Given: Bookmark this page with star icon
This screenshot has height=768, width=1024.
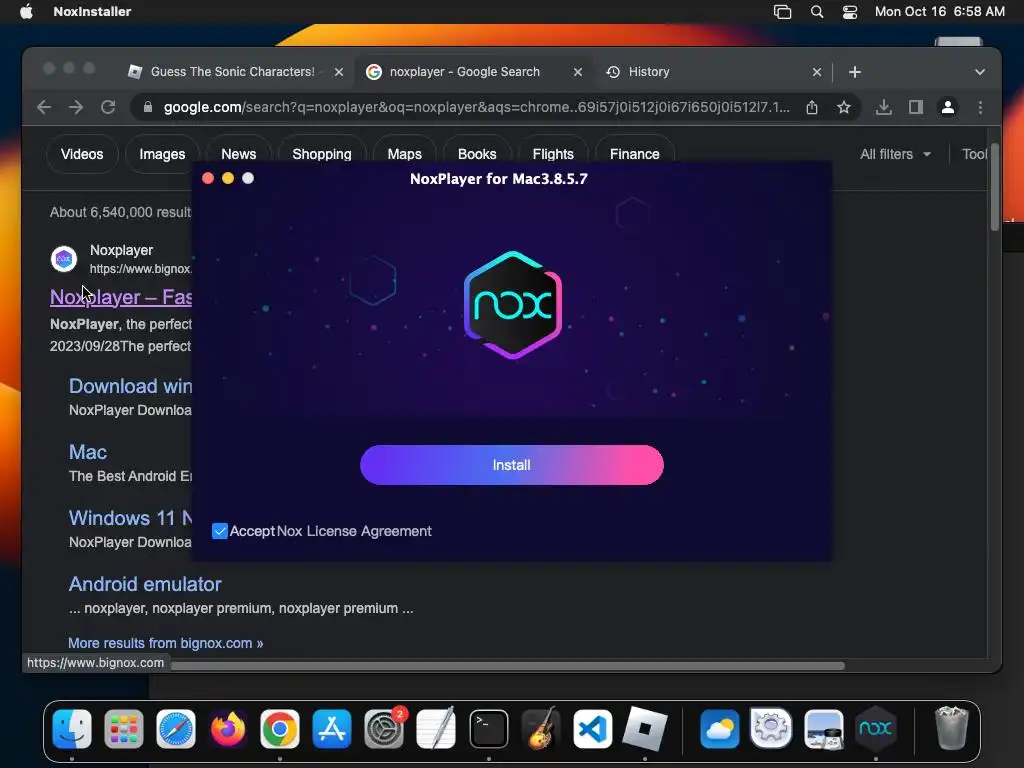Looking at the screenshot, I should tap(844, 107).
